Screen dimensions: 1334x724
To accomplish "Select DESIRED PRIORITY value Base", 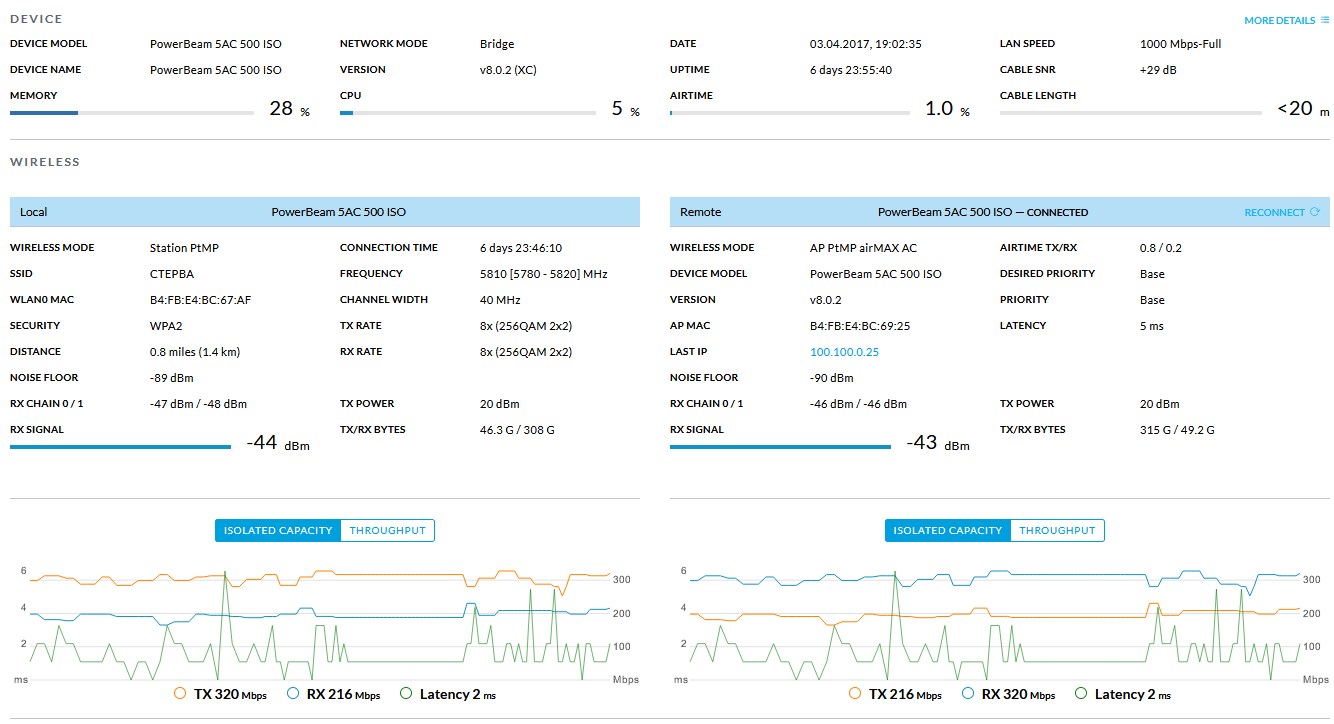I will point(1152,274).
